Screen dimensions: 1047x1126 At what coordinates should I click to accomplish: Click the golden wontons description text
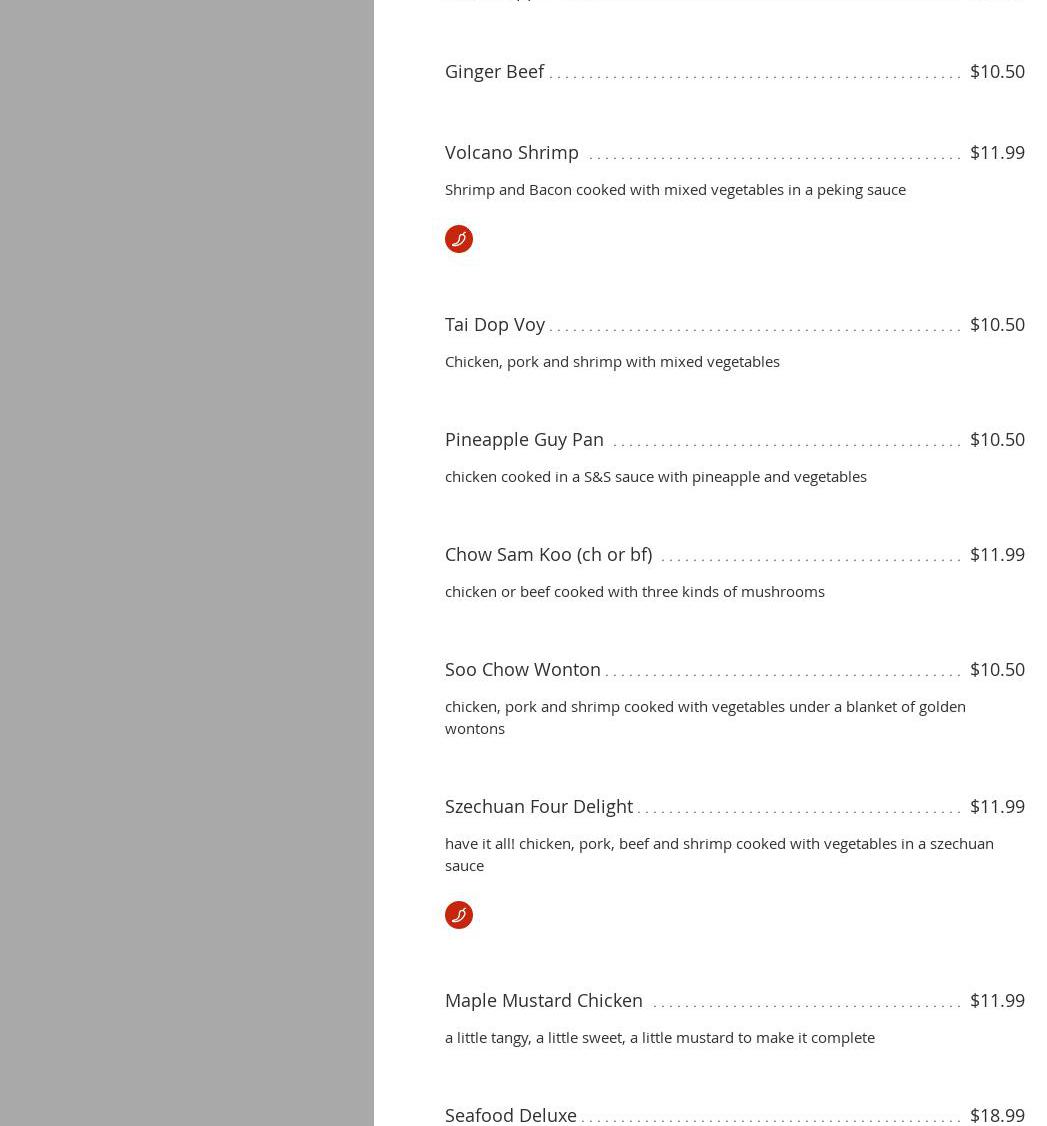click(x=704, y=717)
